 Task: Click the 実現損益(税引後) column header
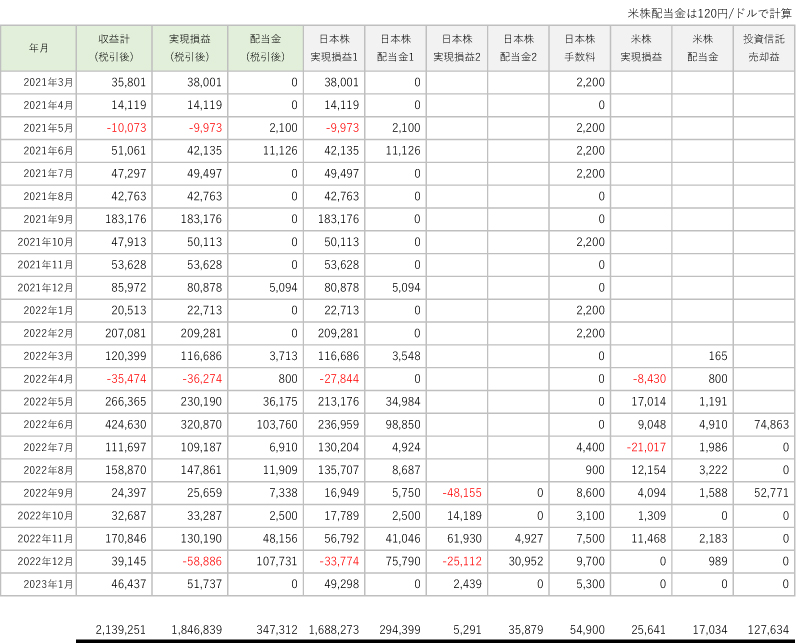pos(190,48)
